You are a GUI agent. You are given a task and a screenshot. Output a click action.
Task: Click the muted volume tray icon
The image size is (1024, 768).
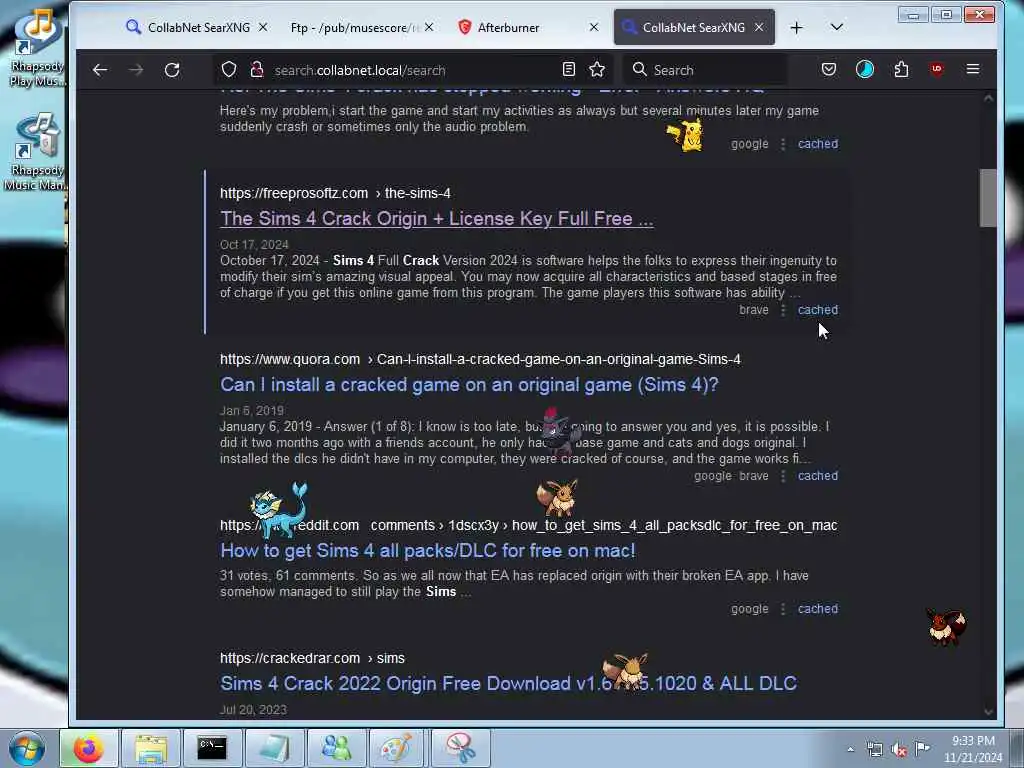(x=899, y=750)
